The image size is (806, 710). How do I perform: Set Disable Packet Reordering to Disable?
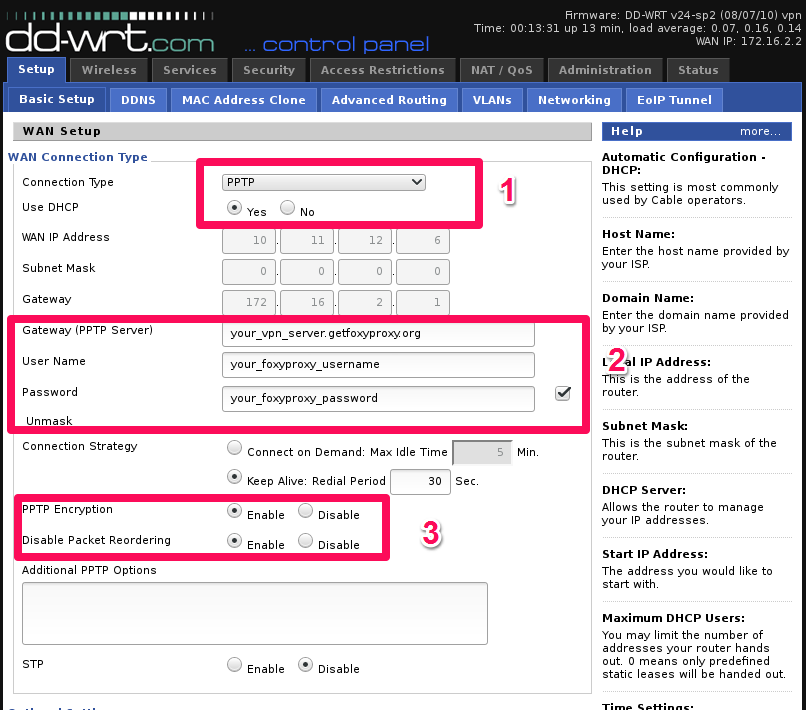[x=305, y=540]
